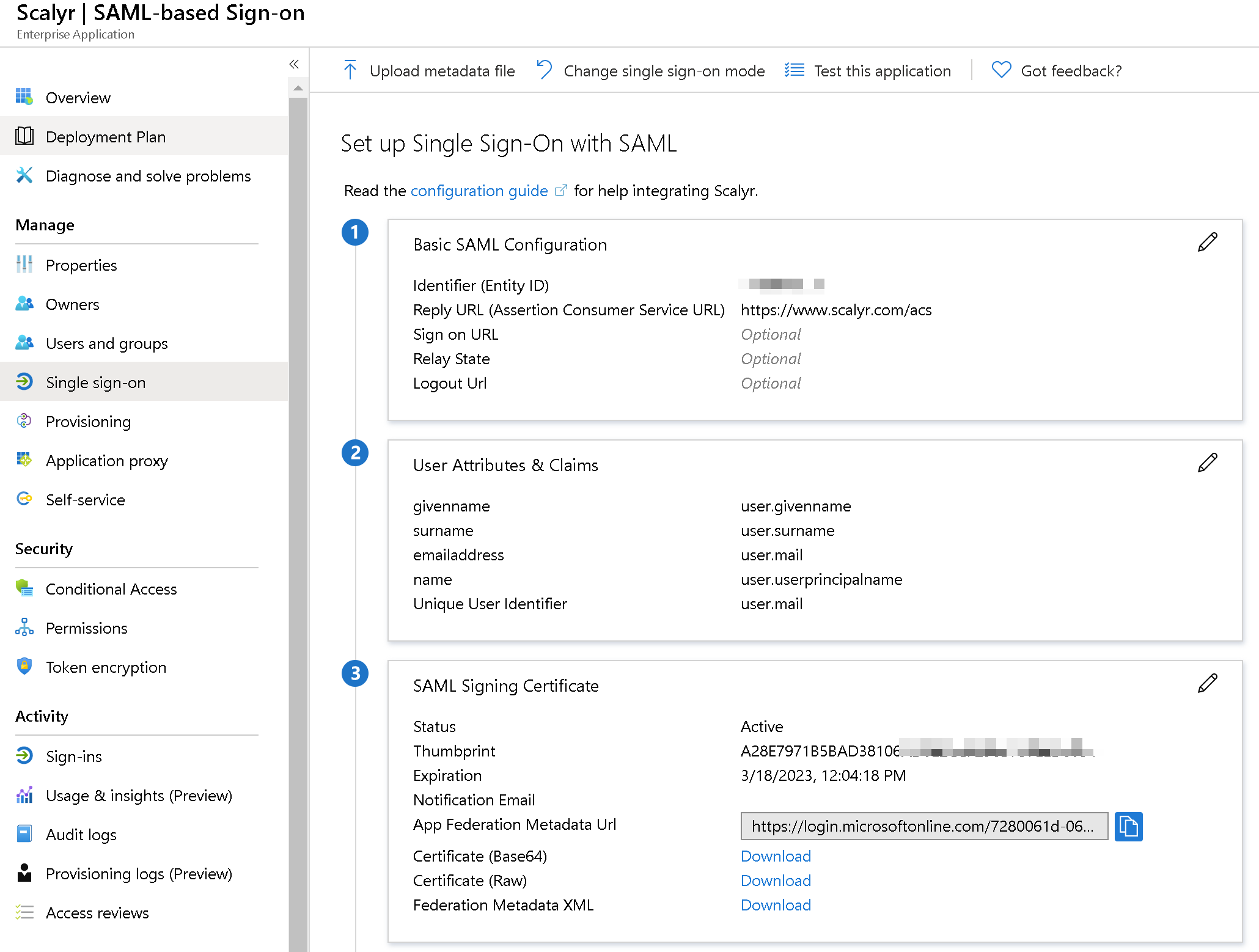Collapse the sidebar with double chevron icon
The image size is (1259, 952).
click(x=294, y=64)
